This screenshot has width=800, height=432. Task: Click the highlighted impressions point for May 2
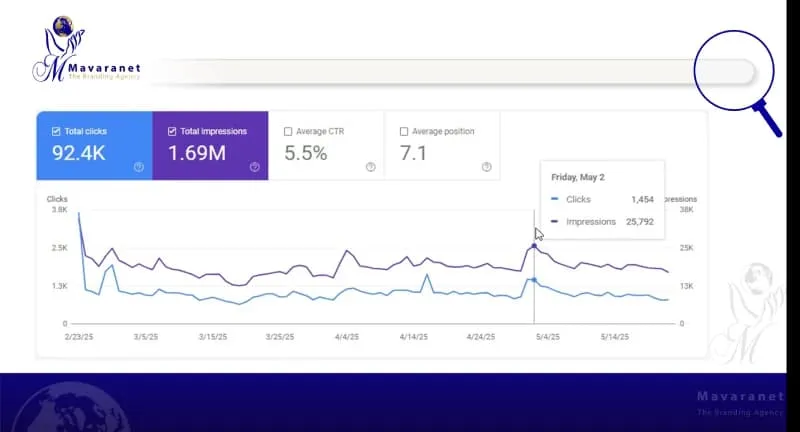pos(534,245)
